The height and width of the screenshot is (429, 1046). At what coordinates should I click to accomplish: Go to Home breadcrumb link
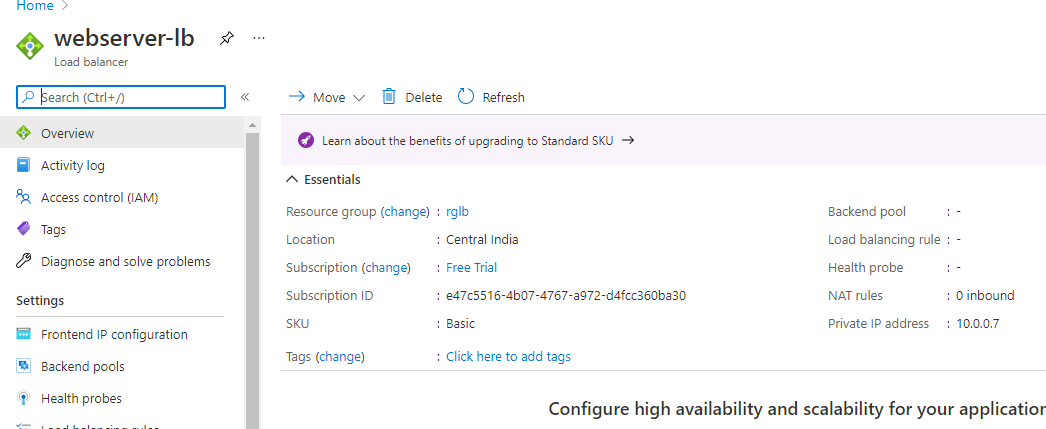pyautogui.click(x=35, y=6)
